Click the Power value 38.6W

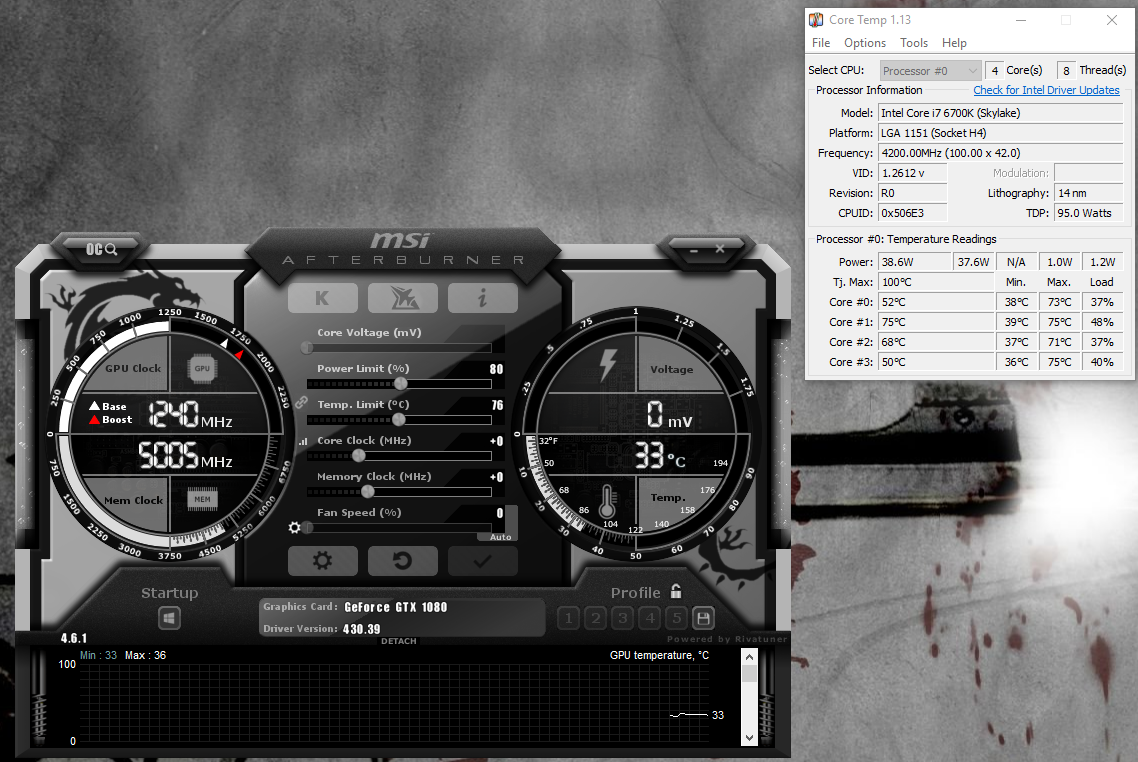point(914,262)
